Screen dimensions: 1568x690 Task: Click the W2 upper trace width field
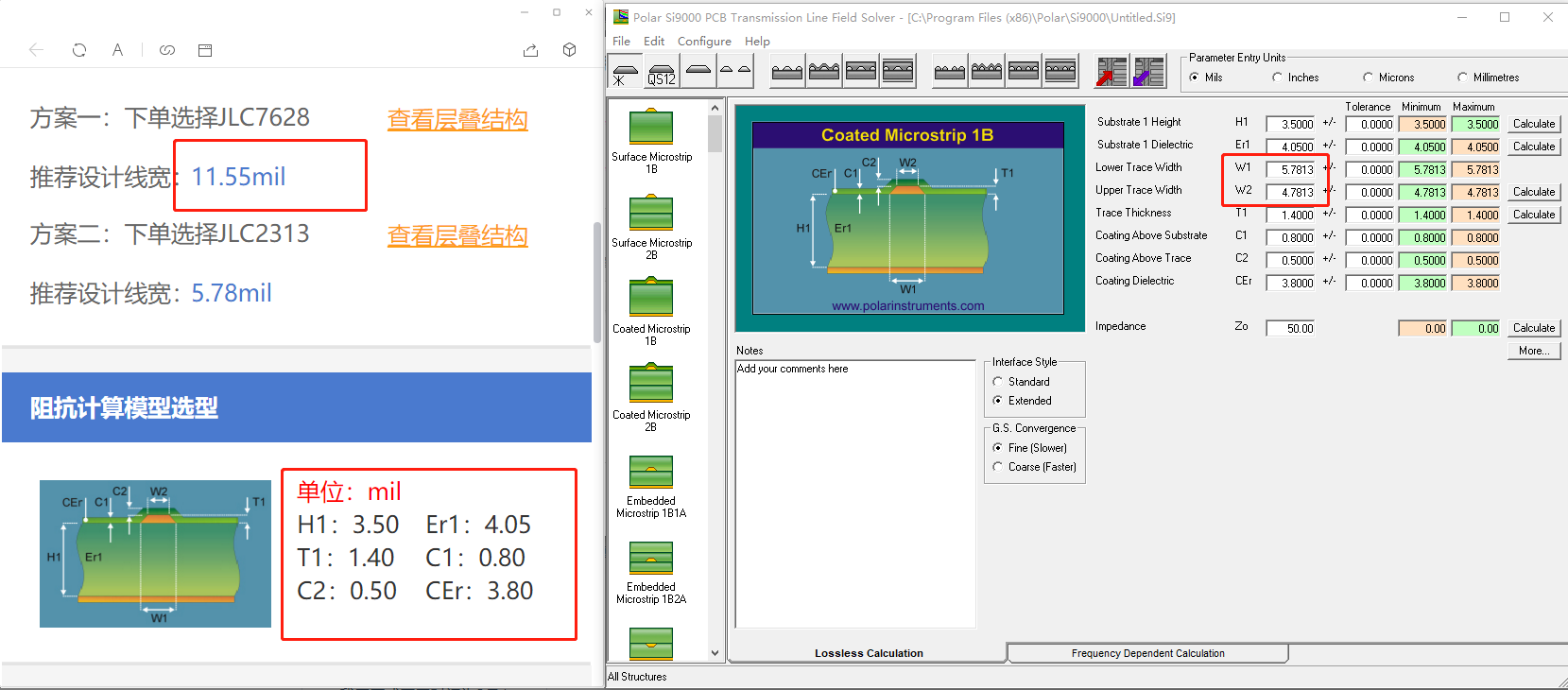coord(1290,192)
